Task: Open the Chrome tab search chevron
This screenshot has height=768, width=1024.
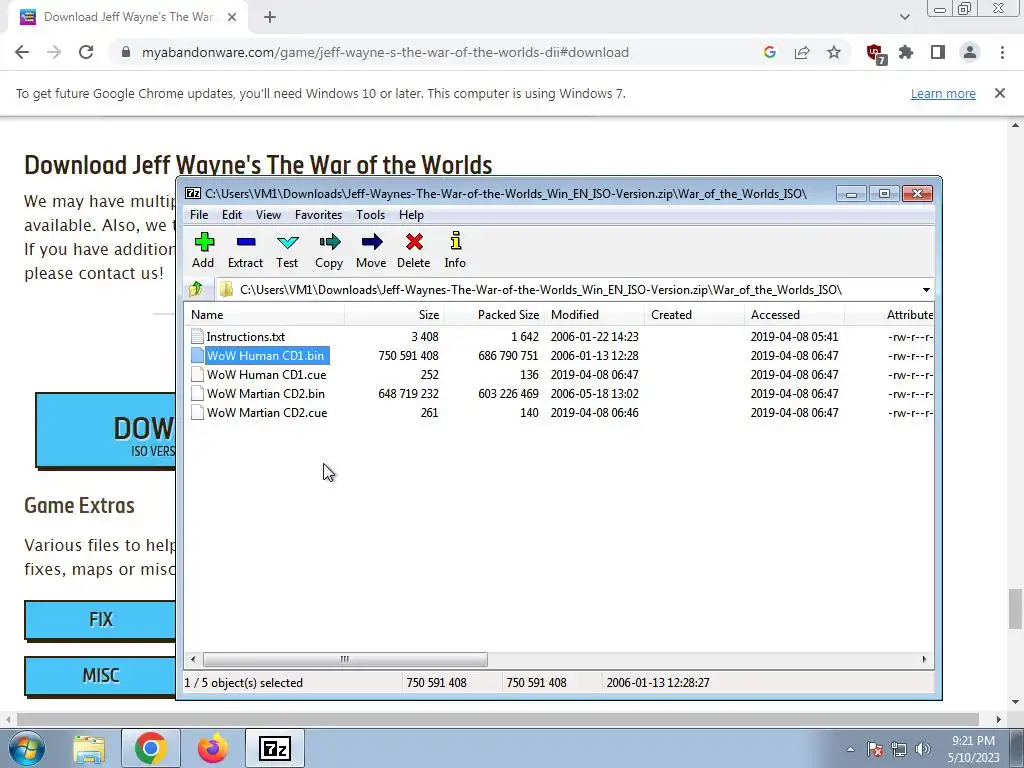Action: (x=904, y=17)
